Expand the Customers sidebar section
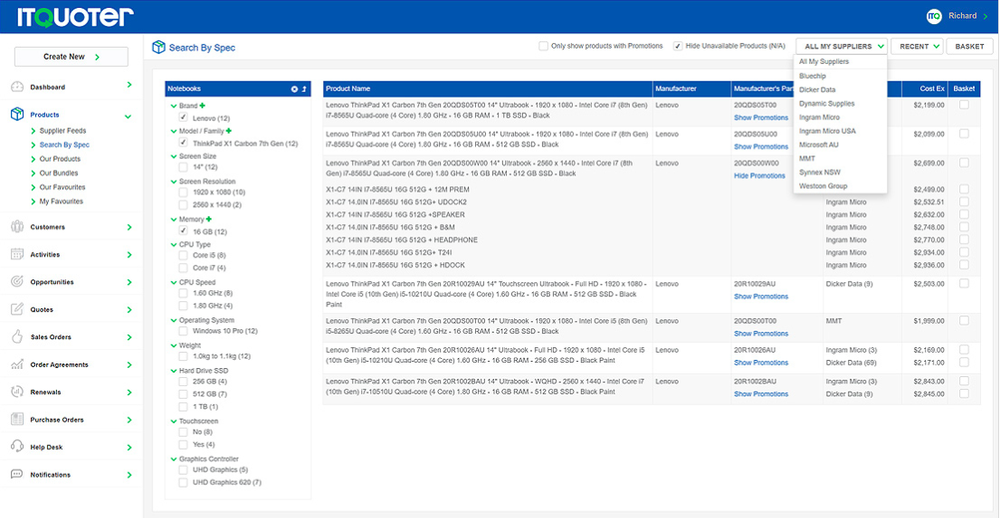The image size is (1000, 518). 129,227
